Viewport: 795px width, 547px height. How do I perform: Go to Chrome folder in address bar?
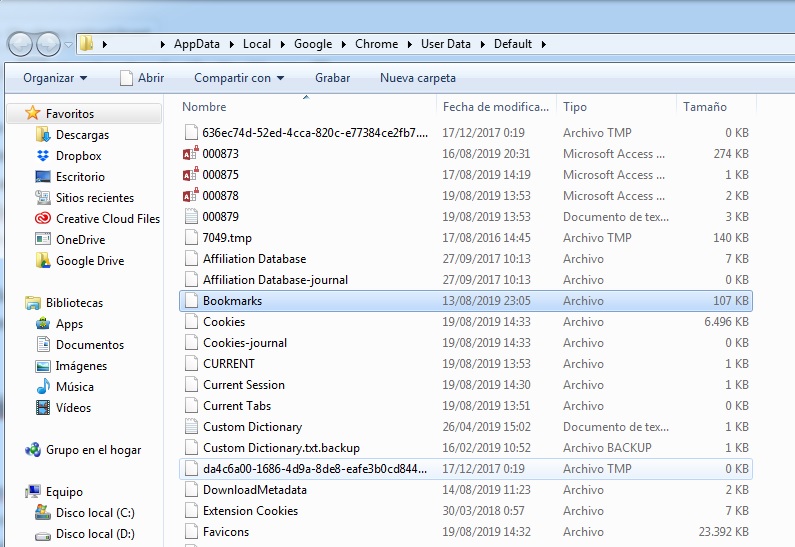click(376, 44)
